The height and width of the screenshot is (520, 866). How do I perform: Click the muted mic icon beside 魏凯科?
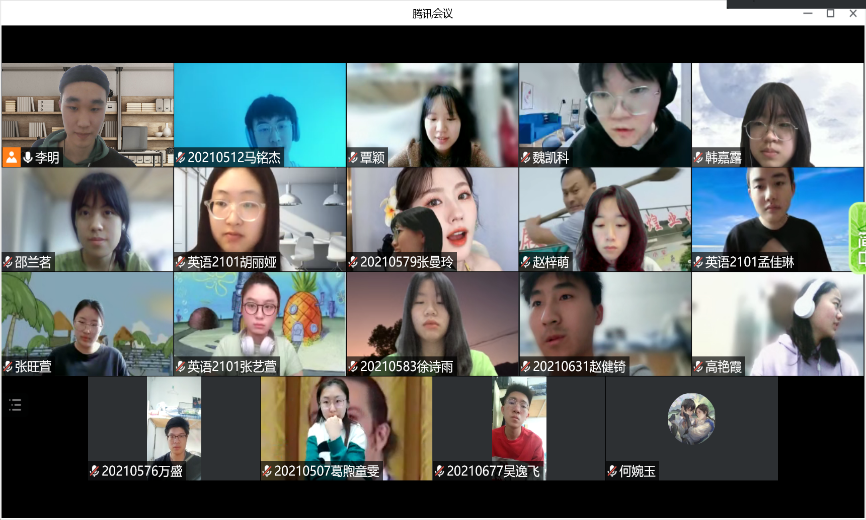tap(526, 158)
